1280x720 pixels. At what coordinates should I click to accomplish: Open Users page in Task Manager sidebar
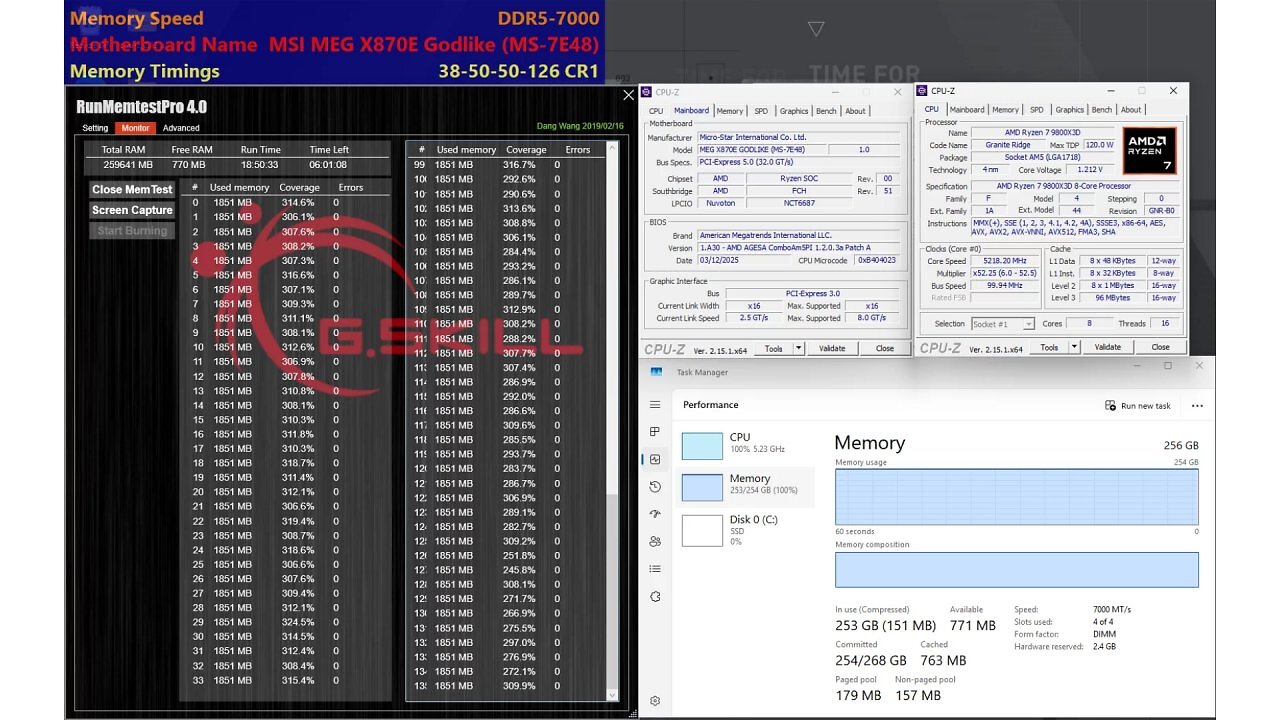click(655, 541)
